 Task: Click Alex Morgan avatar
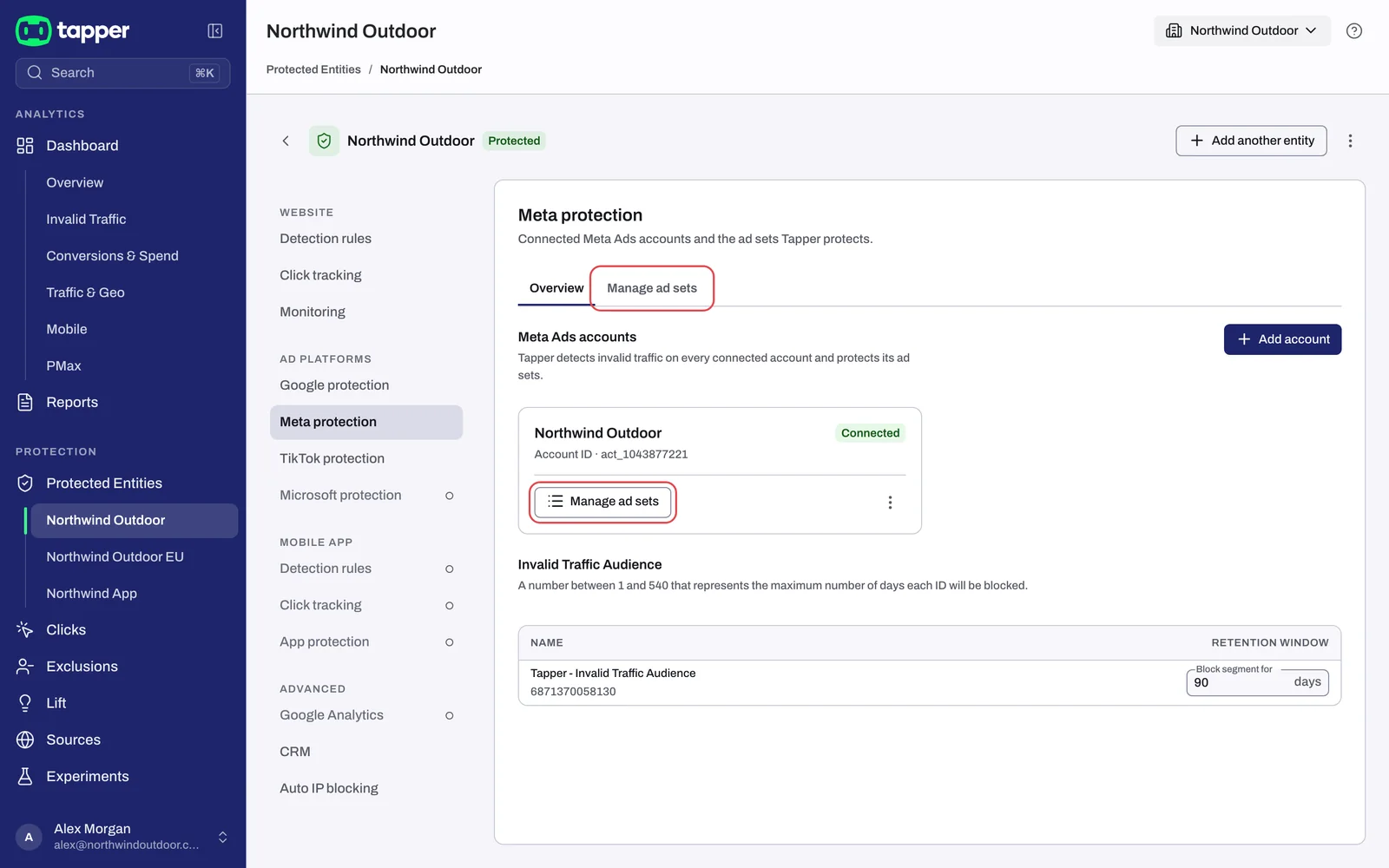pyautogui.click(x=29, y=837)
